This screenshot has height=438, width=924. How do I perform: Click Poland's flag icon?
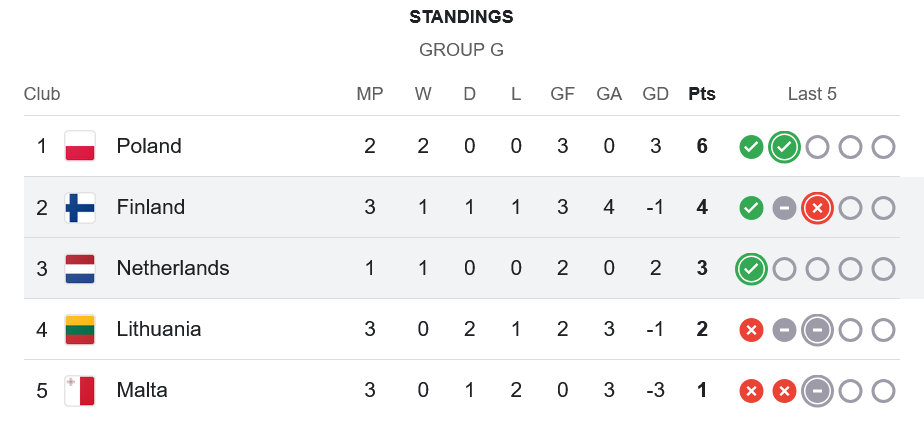[80, 146]
